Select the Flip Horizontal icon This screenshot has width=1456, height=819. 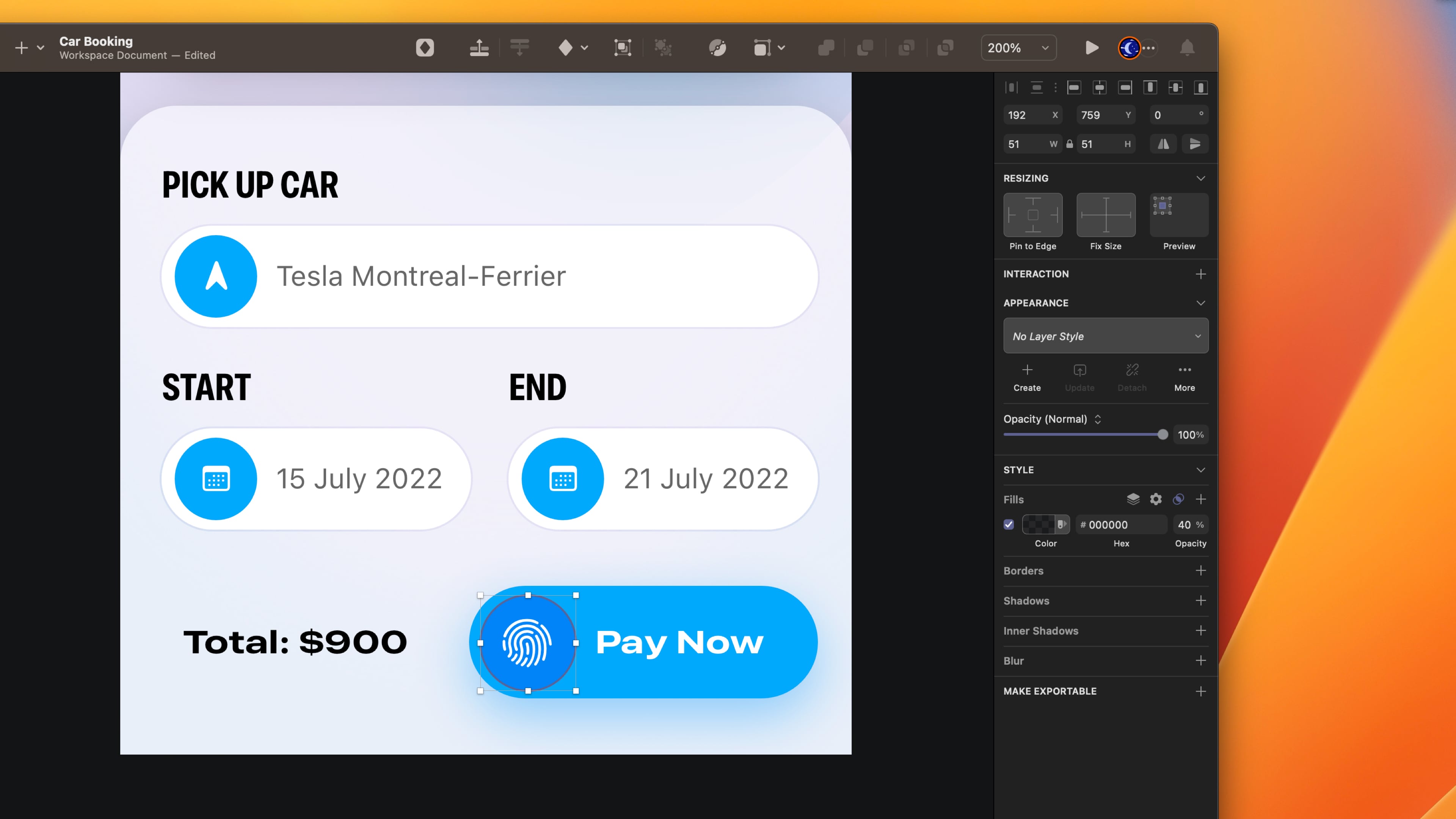pyautogui.click(x=1163, y=144)
